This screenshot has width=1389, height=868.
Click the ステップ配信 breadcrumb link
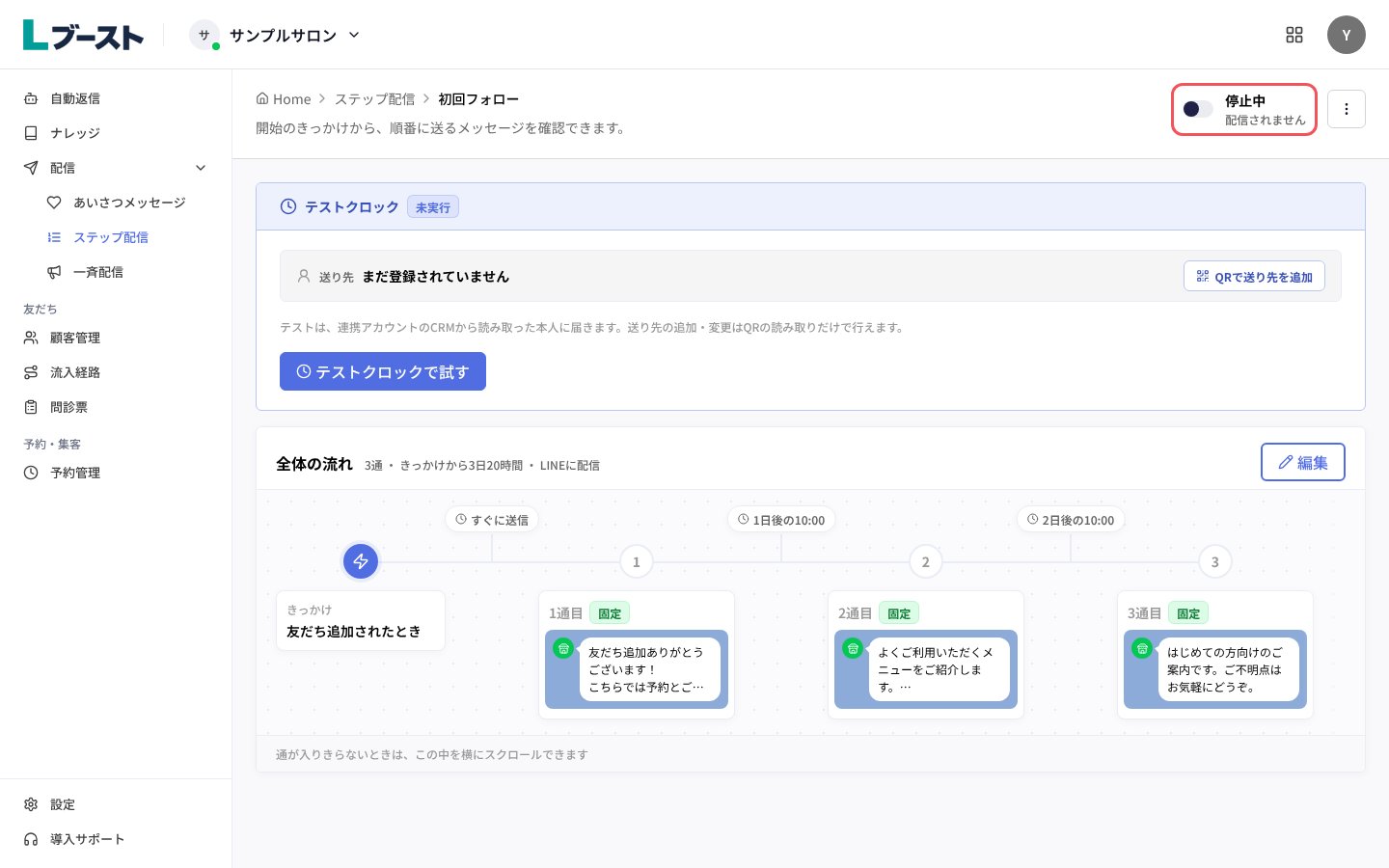click(x=374, y=98)
